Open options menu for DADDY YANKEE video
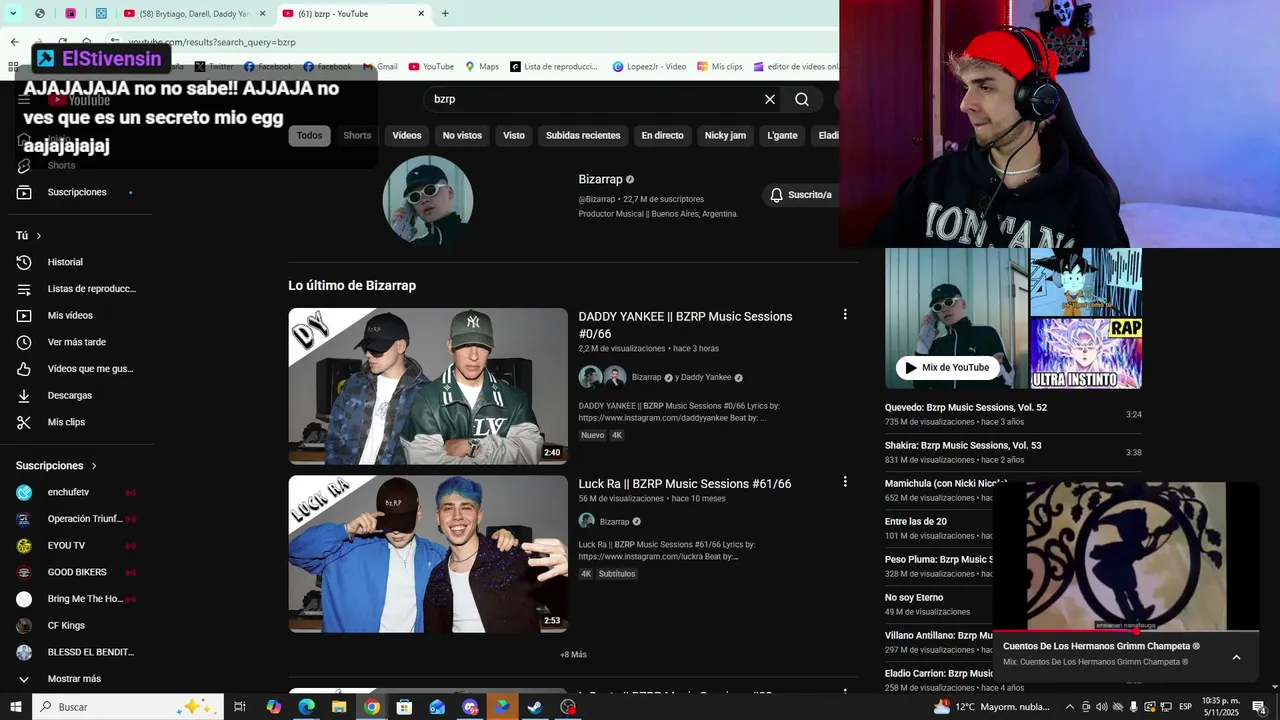Screen dimensions: 1280x720 [x=845, y=314]
